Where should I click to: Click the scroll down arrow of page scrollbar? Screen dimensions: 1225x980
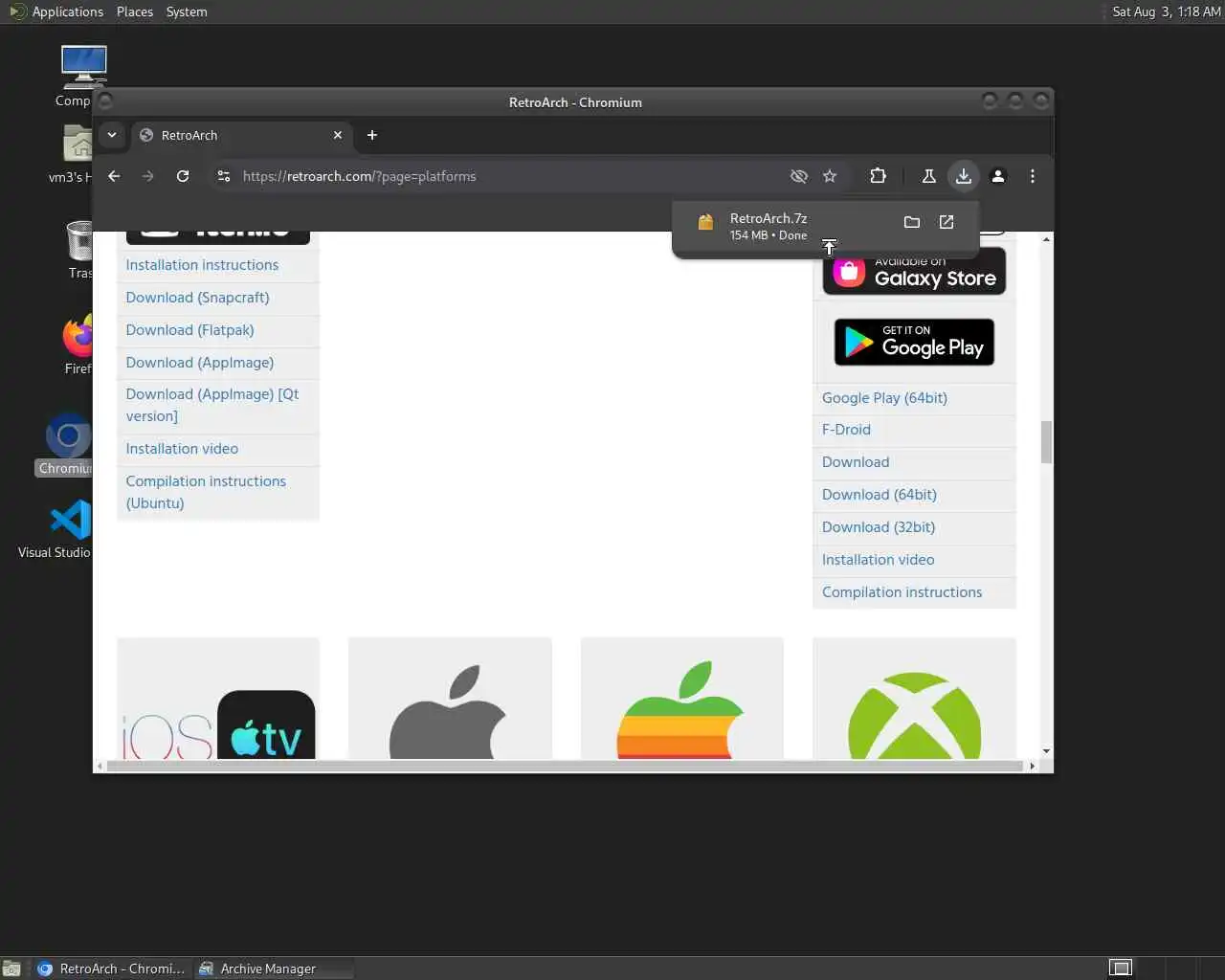tap(1046, 751)
